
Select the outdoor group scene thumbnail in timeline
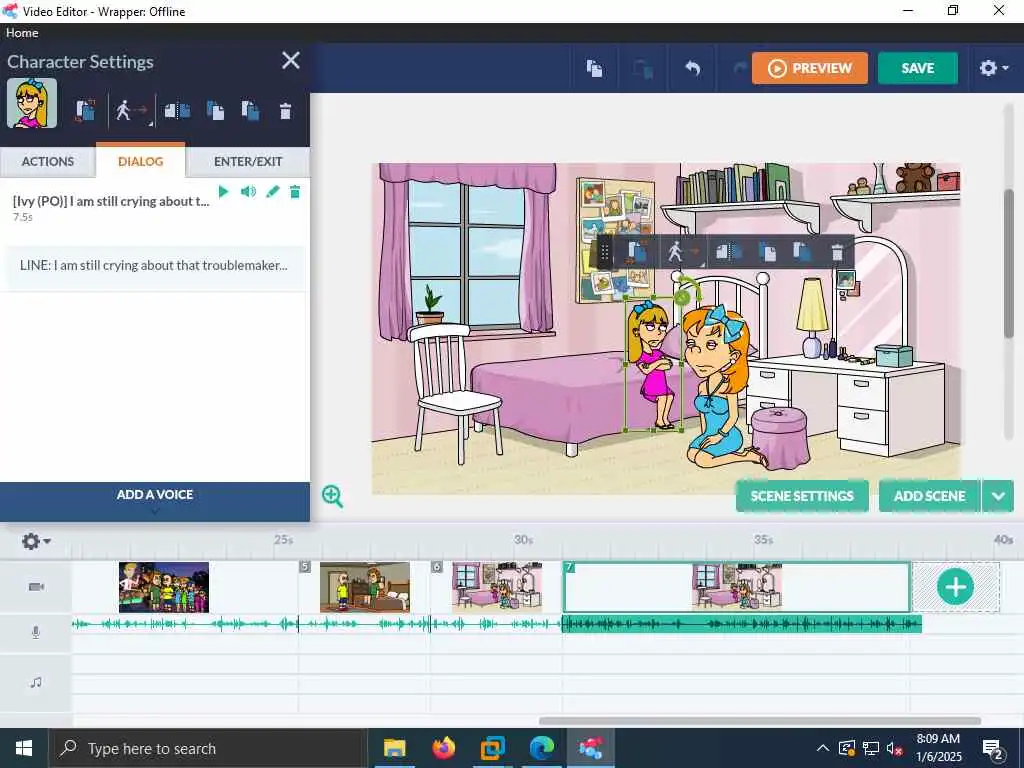tap(164, 587)
